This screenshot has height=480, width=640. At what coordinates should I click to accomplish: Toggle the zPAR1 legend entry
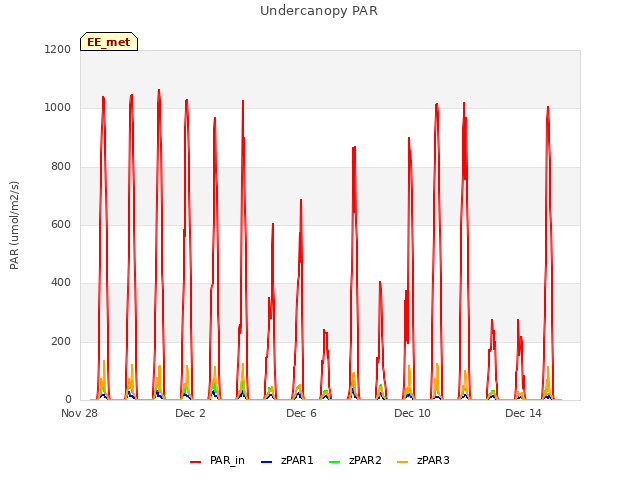click(287, 460)
